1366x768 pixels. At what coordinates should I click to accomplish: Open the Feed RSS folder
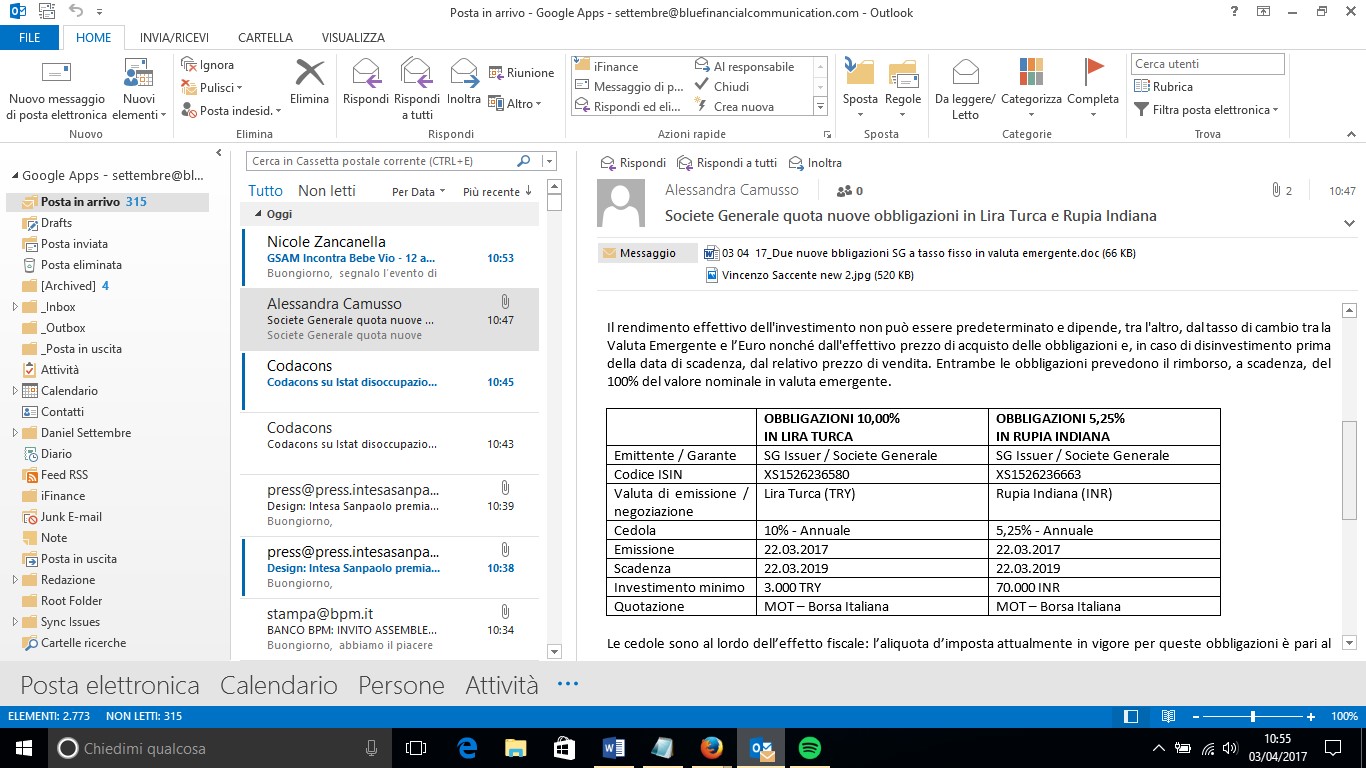64,475
